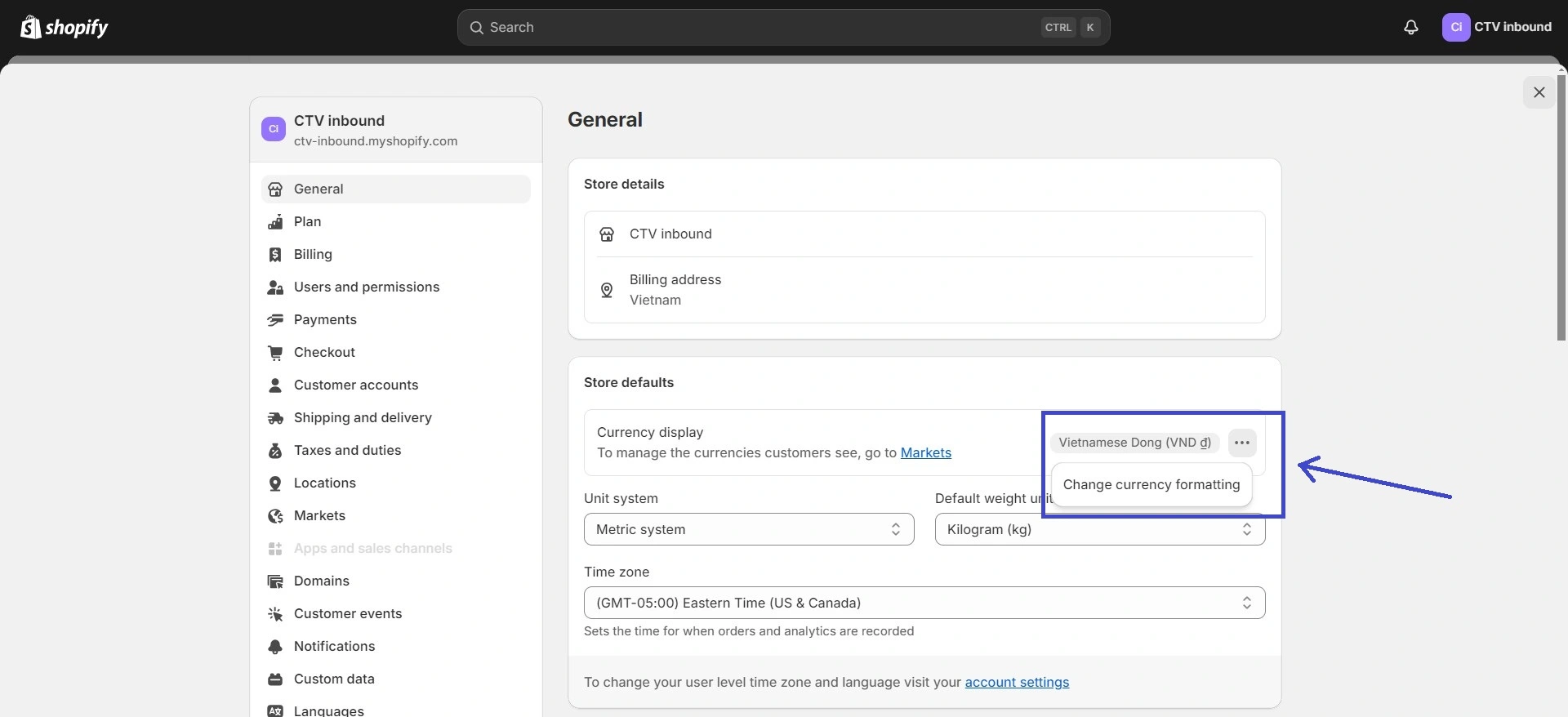Focus the Search field

click(x=783, y=27)
